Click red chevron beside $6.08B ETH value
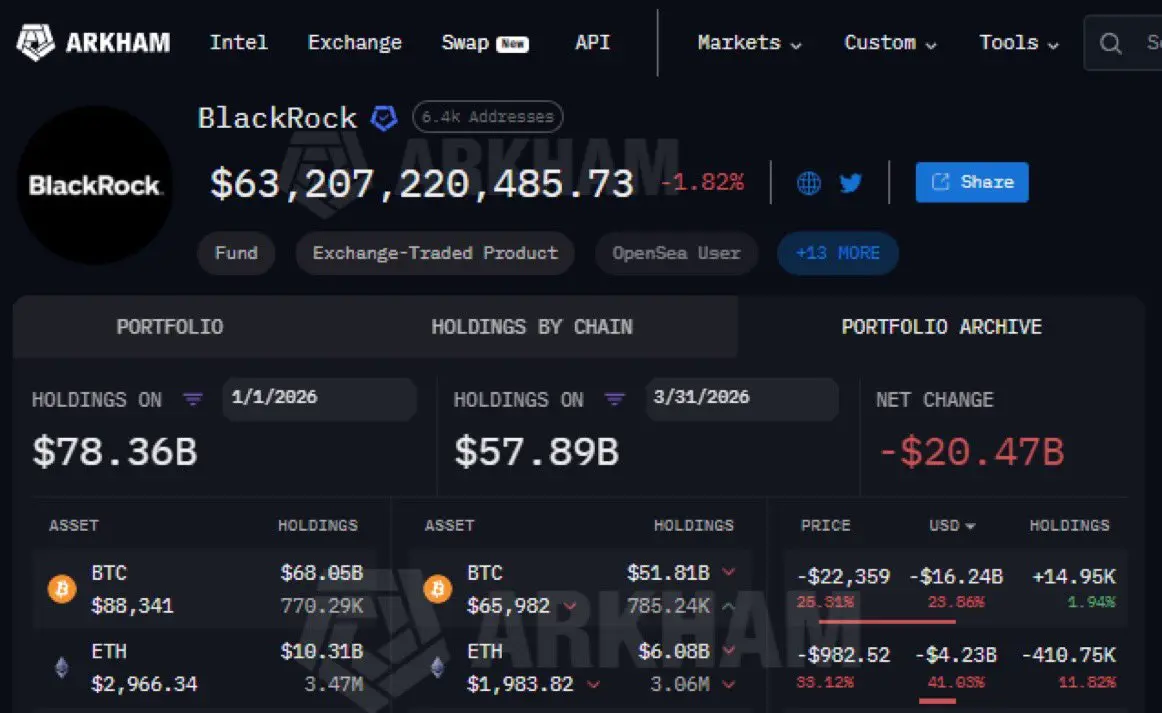 click(728, 651)
